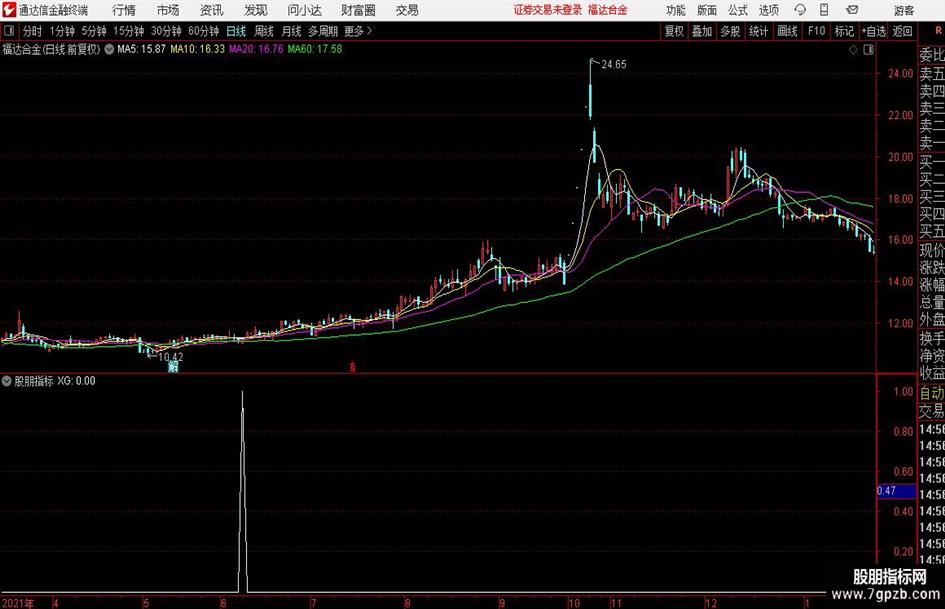Click the mobile phone icon in title bar

tap(824, 10)
